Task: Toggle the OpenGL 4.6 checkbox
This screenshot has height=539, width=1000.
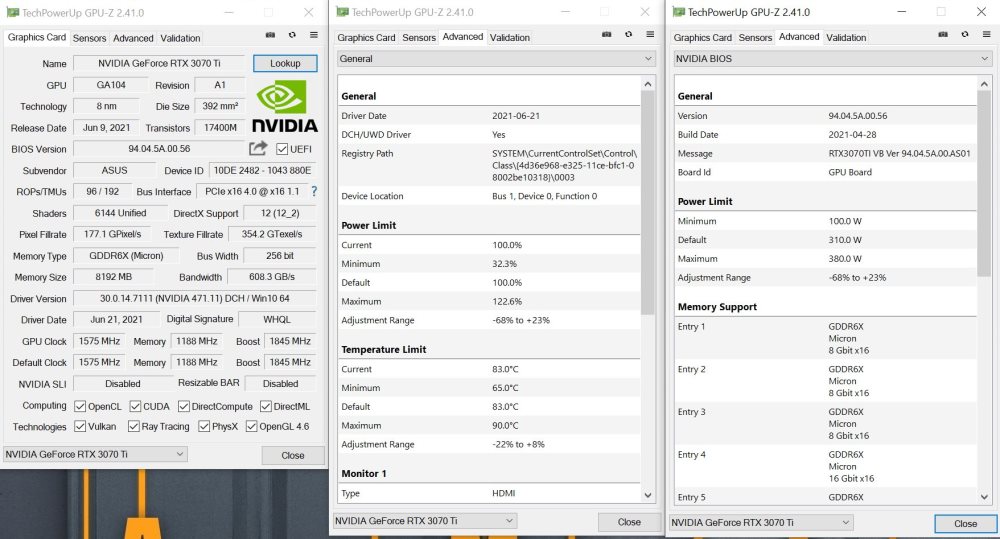Action: [x=251, y=426]
